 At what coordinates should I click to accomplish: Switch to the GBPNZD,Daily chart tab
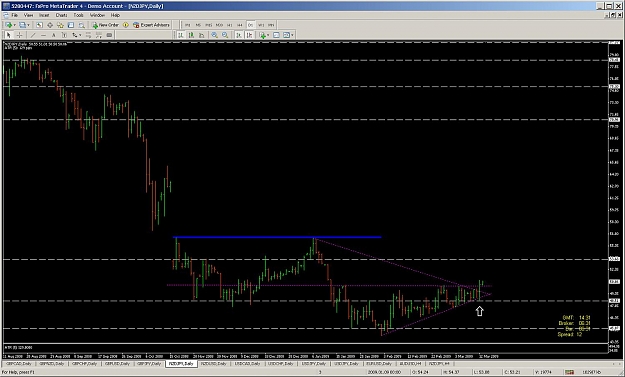pyautogui.click(x=51, y=363)
